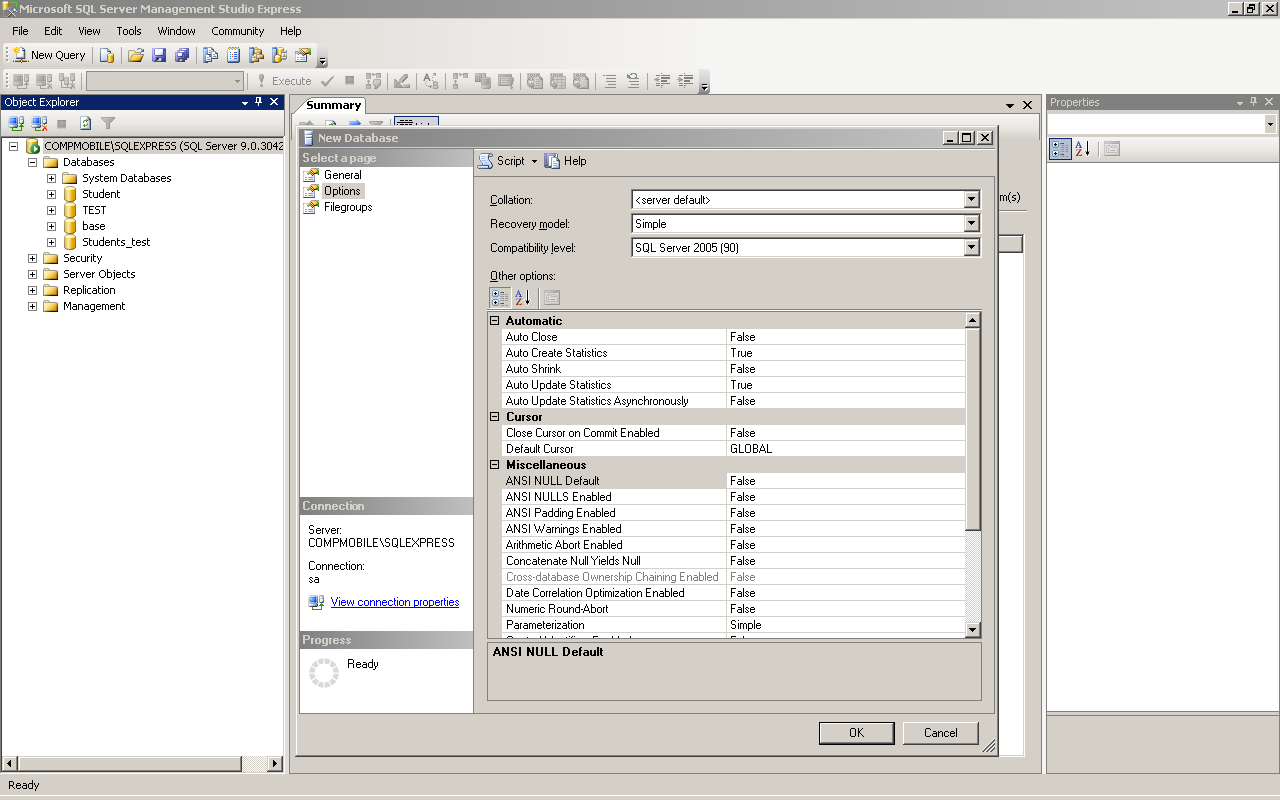Open the Registered Servers window icon
Screen dimensions: 1280x800
pyautogui.click(x=210, y=55)
